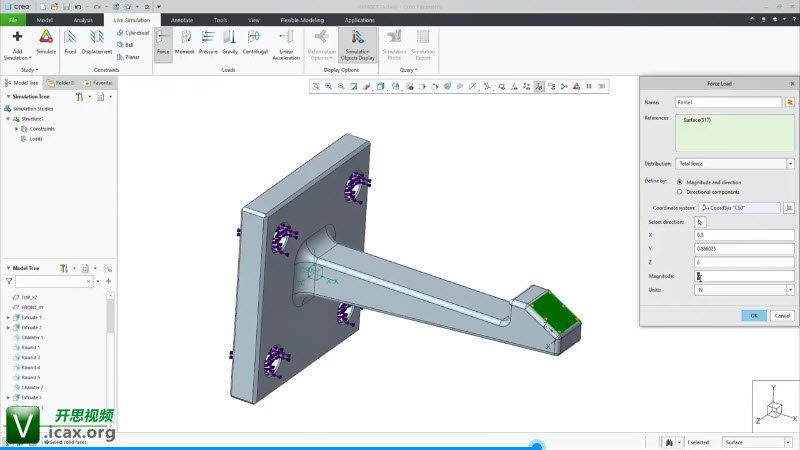
Task: Choose the Displacement constraint icon
Action: click(97, 40)
